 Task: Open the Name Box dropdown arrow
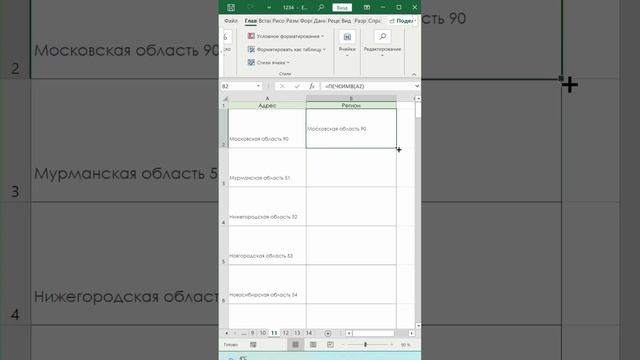258,86
